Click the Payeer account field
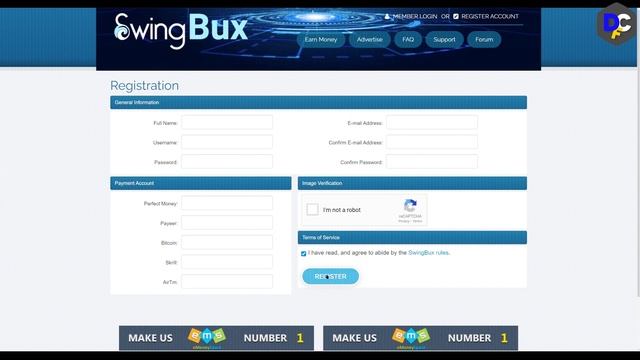The width and height of the screenshot is (640, 360). click(227, 223)
